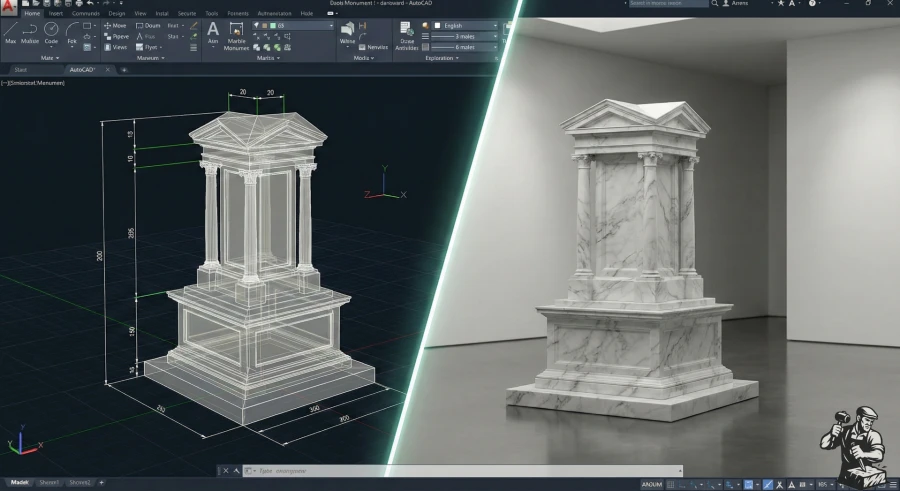This screenshot has height=491, width=900.
Task: Select the Max line tool
Action: coord(10,33)
